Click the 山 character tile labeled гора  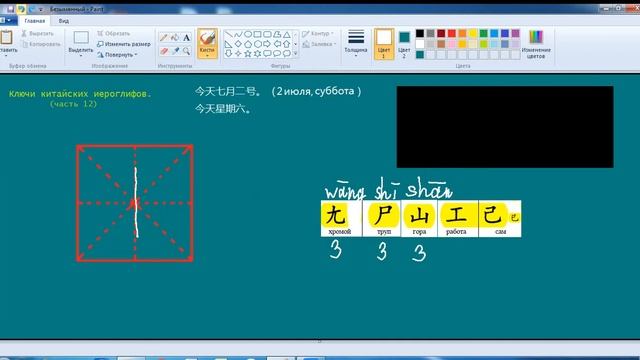click(x=419, y=218)
